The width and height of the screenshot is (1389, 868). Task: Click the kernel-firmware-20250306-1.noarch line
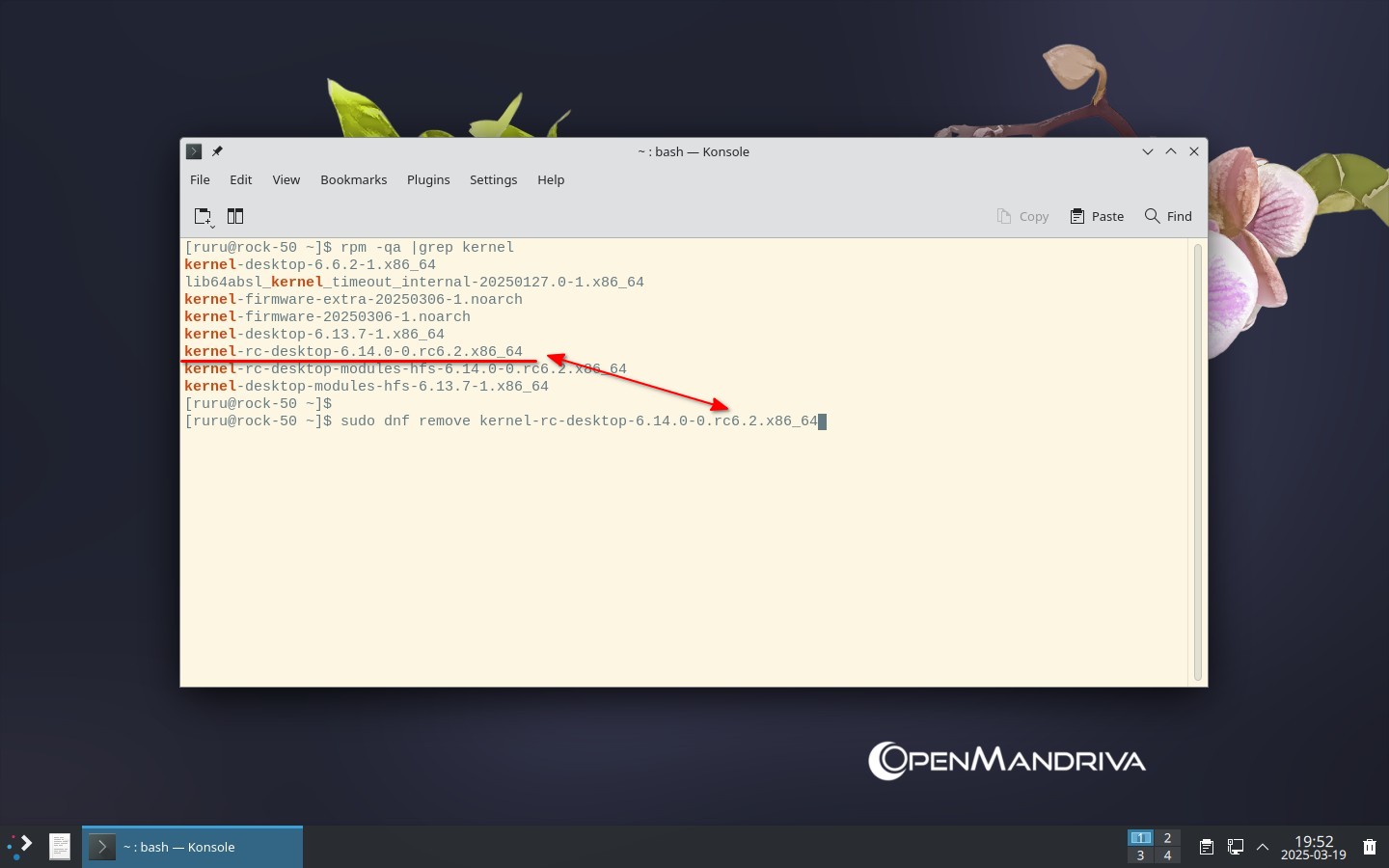pyautogui.click(x=327, y=316)
